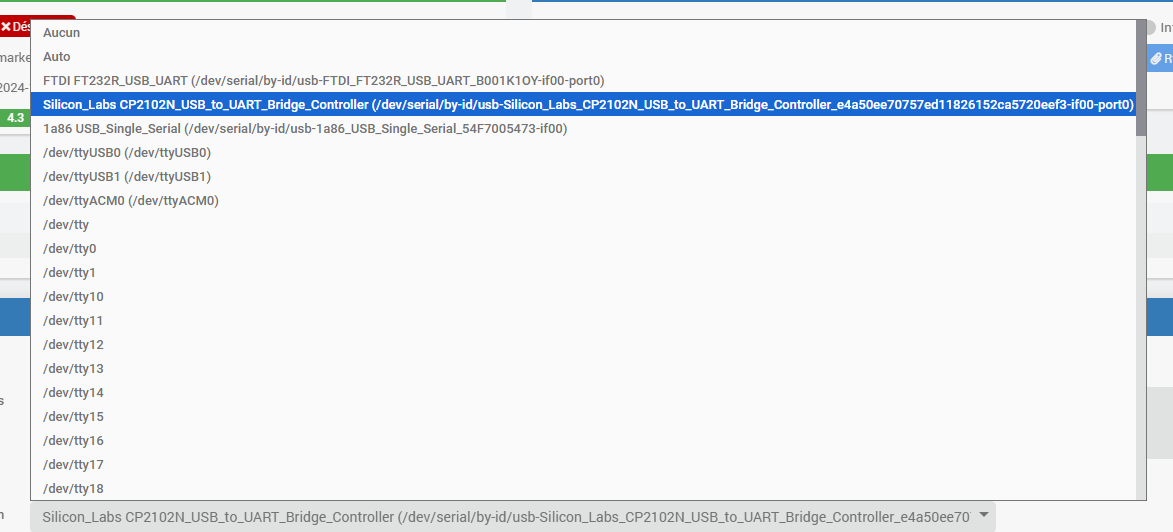The height and width of the screenshot is (532, 1173).
Task: Pick the /dev/tty13 entry
Action: tap(583, 368)
